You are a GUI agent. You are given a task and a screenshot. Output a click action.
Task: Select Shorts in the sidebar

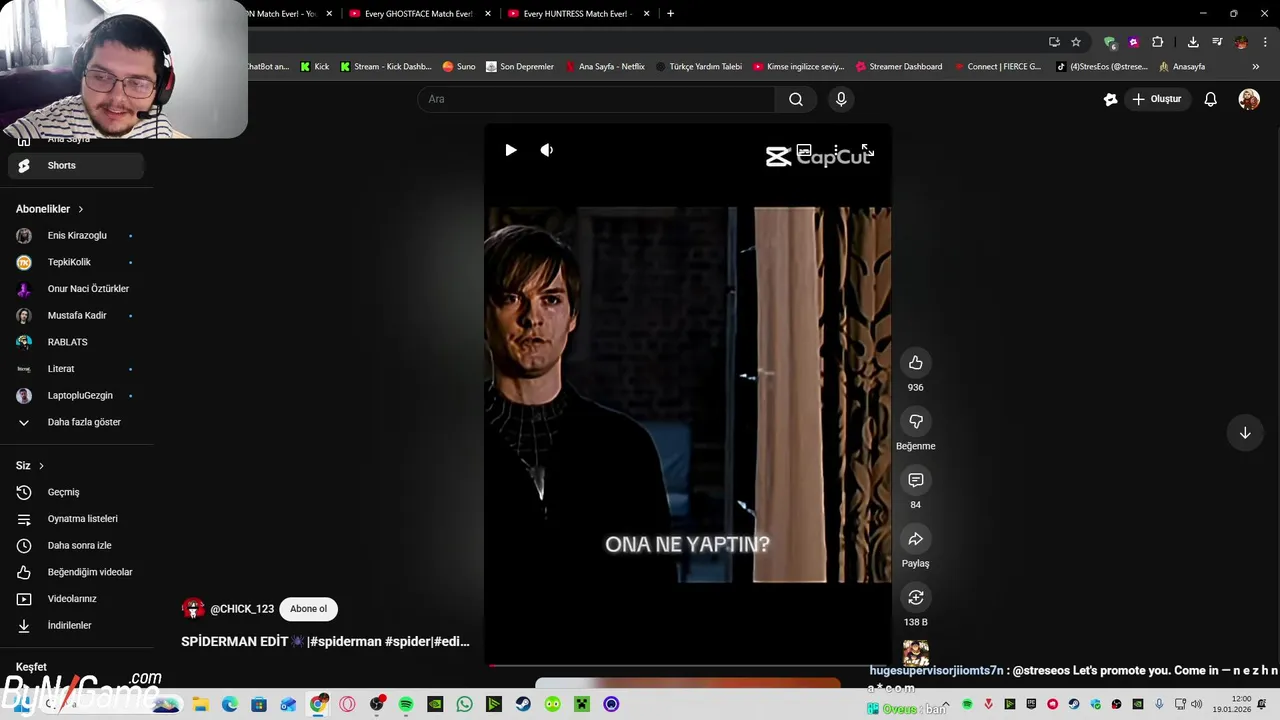point(76,166)
